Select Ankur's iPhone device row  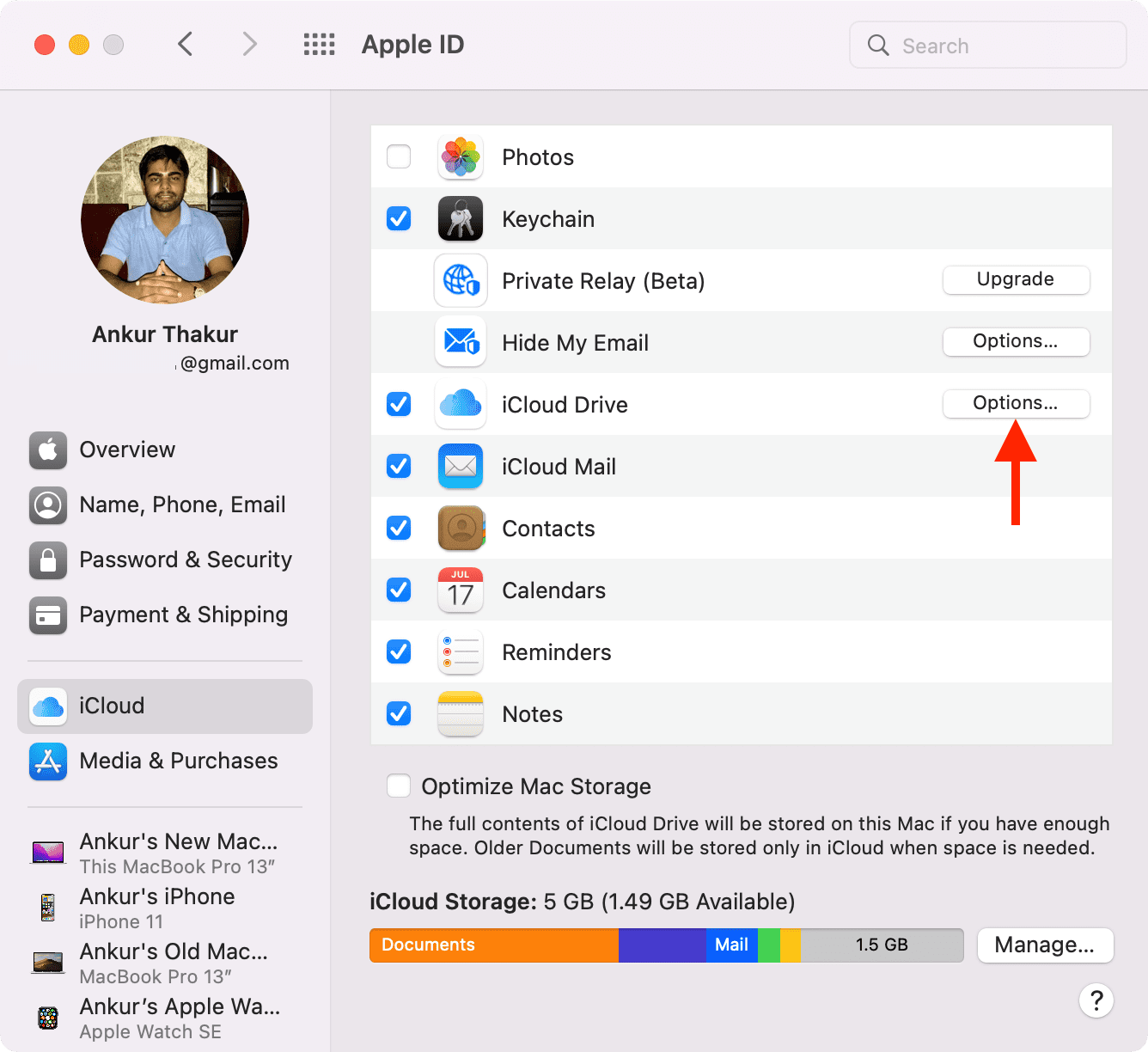point(165,908)
